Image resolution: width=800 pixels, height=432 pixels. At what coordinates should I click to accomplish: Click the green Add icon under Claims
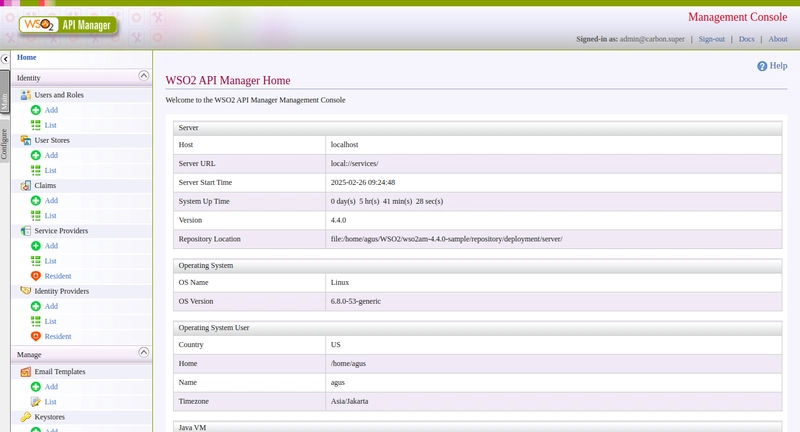[36, 200]
